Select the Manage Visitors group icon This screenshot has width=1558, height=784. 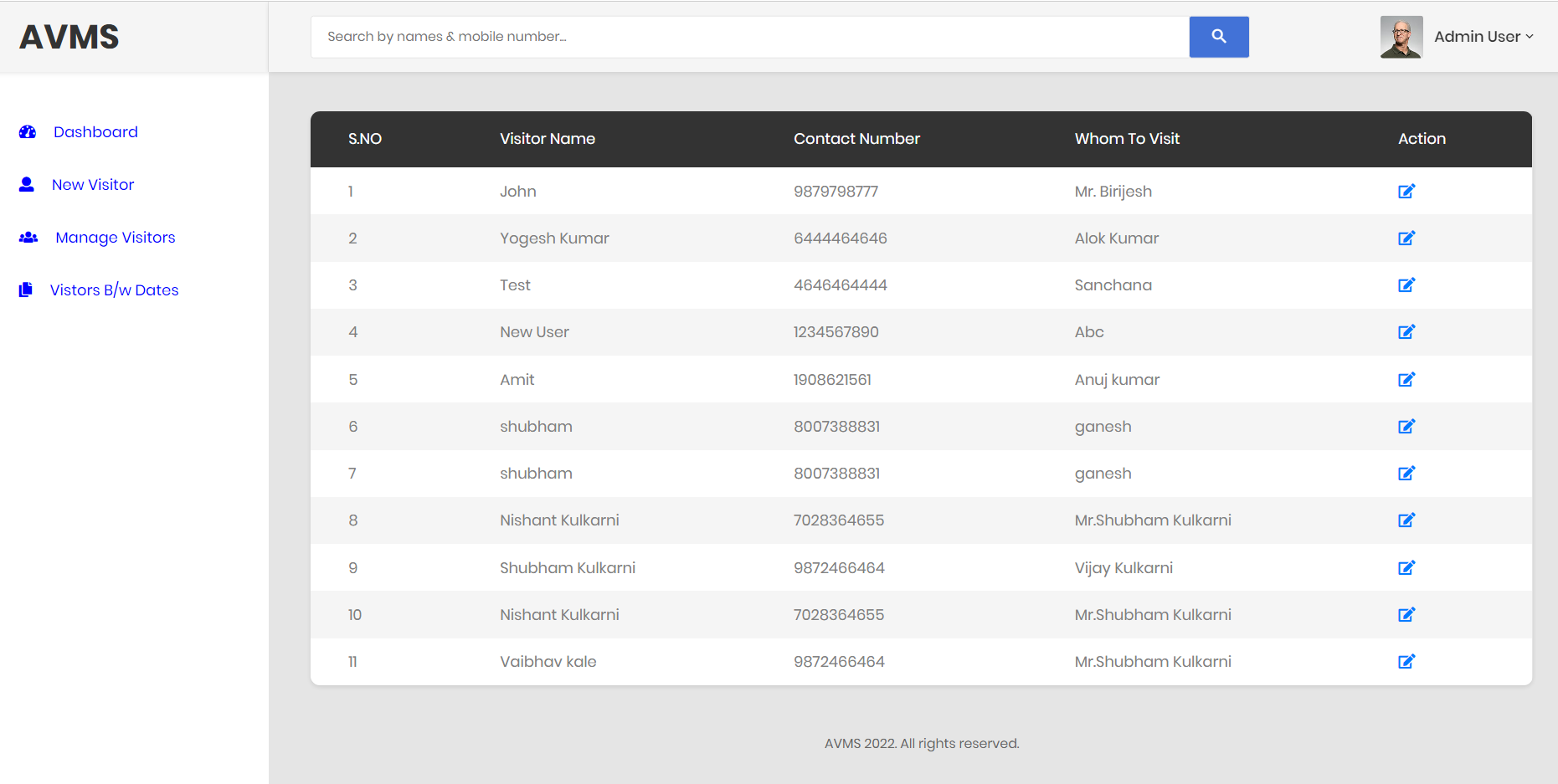28,237
